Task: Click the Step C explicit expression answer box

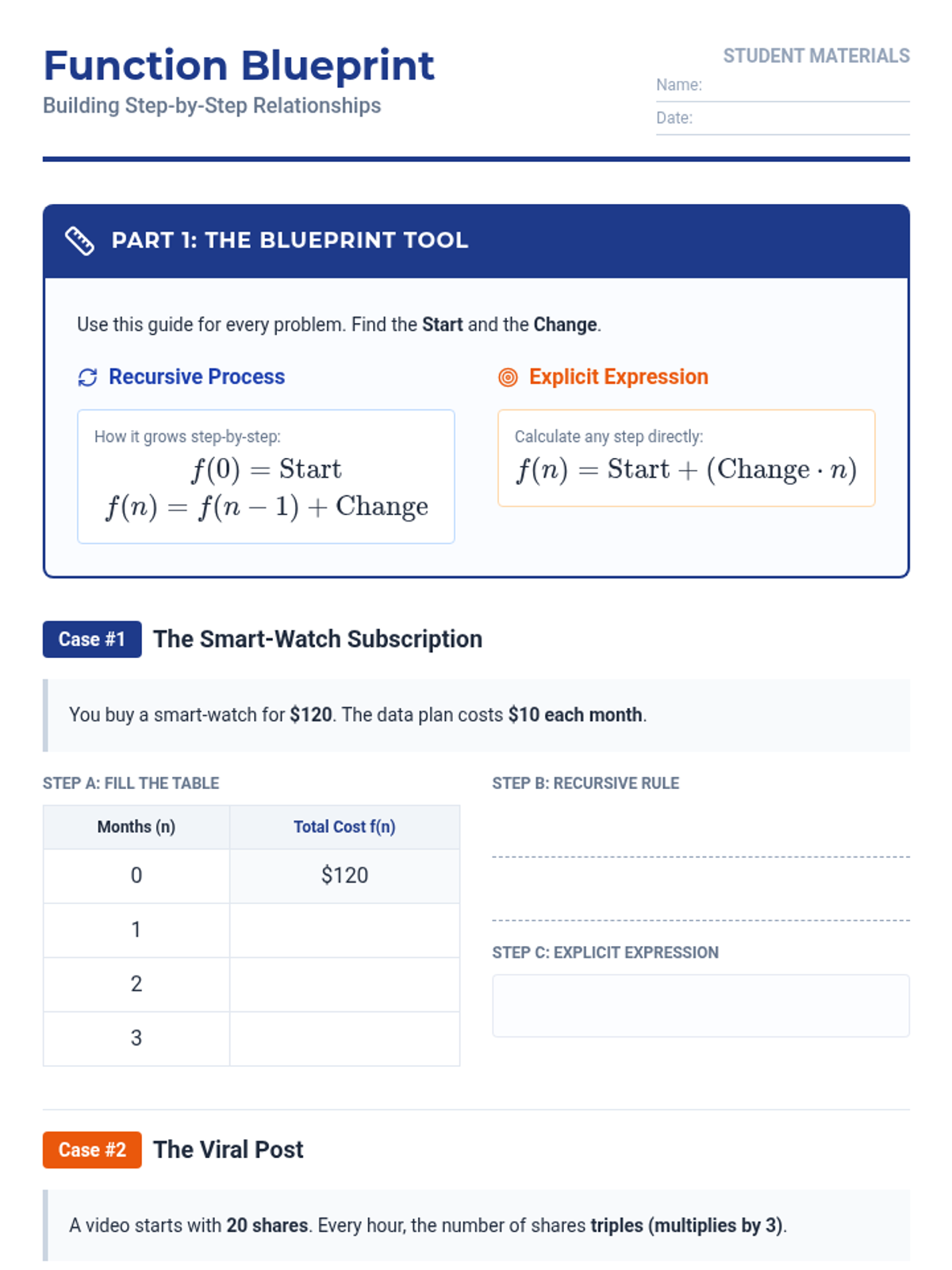Action: pyautogui.click(x=701, y=1006)
